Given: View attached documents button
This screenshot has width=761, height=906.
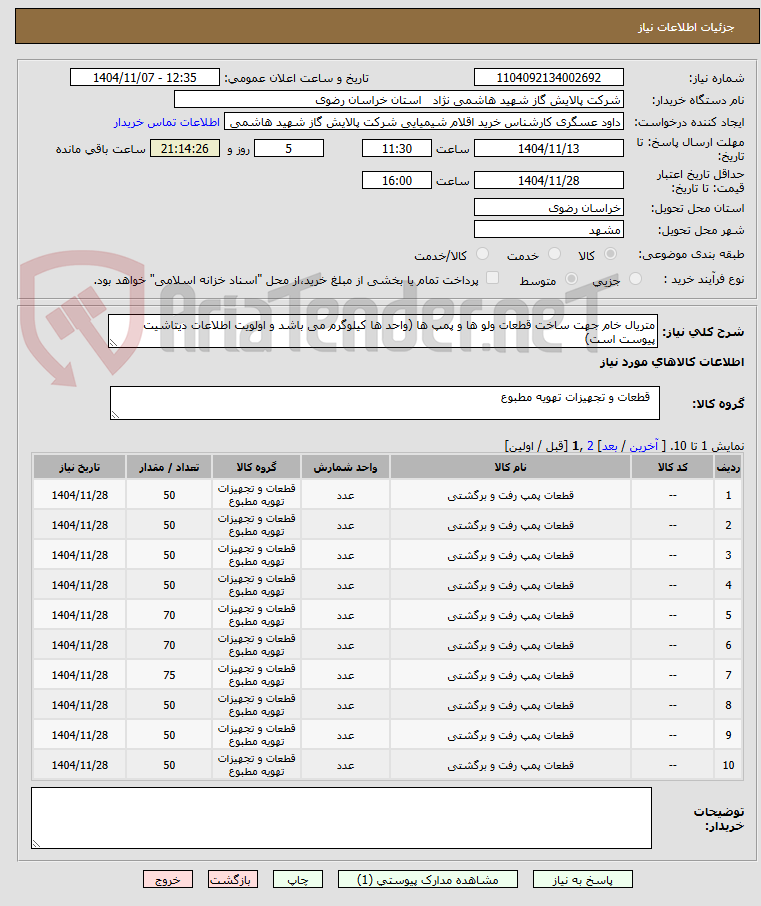Looking at the screenshot, I should [428, 879].
